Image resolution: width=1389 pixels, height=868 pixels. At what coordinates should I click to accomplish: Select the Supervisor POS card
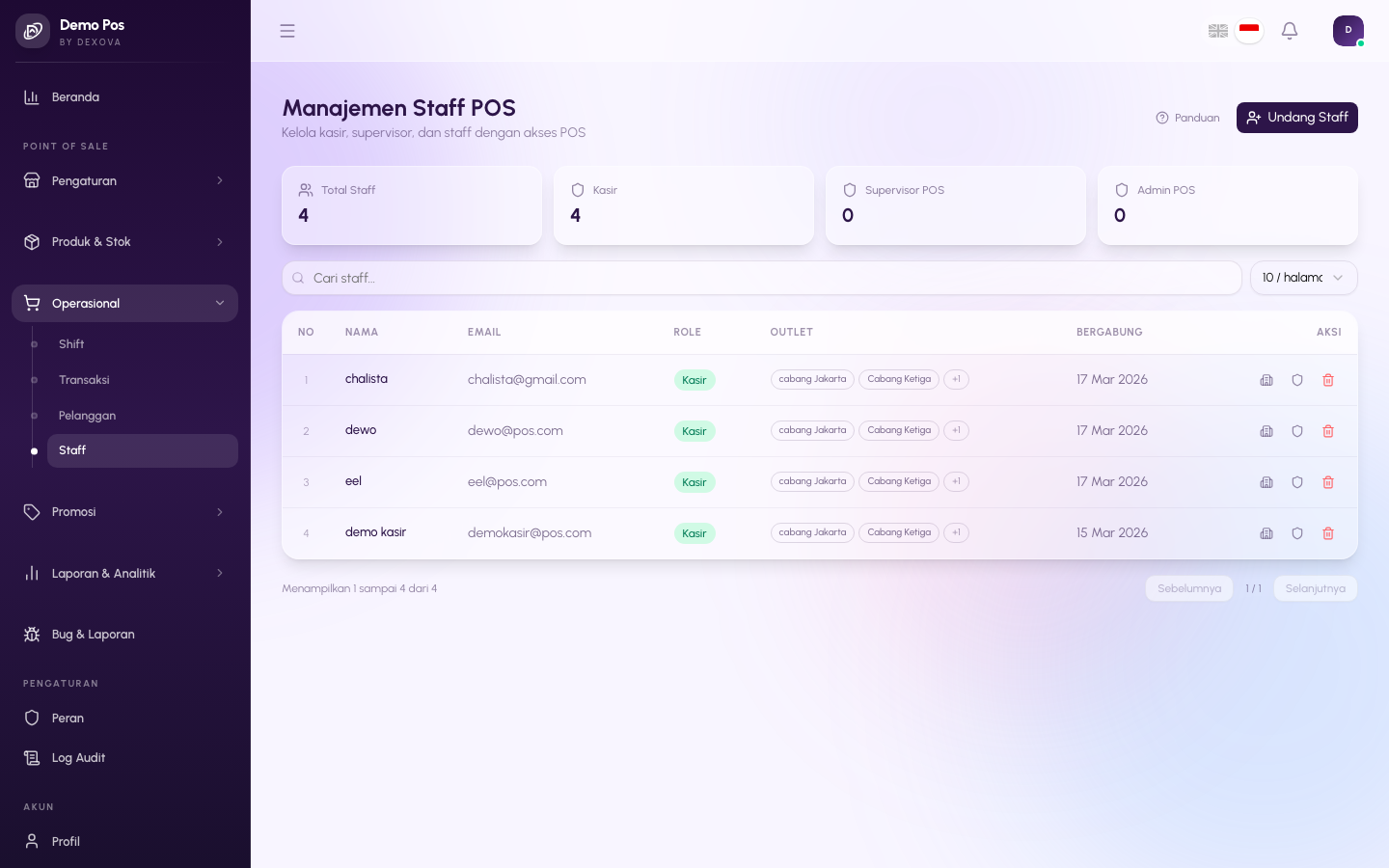956,205
